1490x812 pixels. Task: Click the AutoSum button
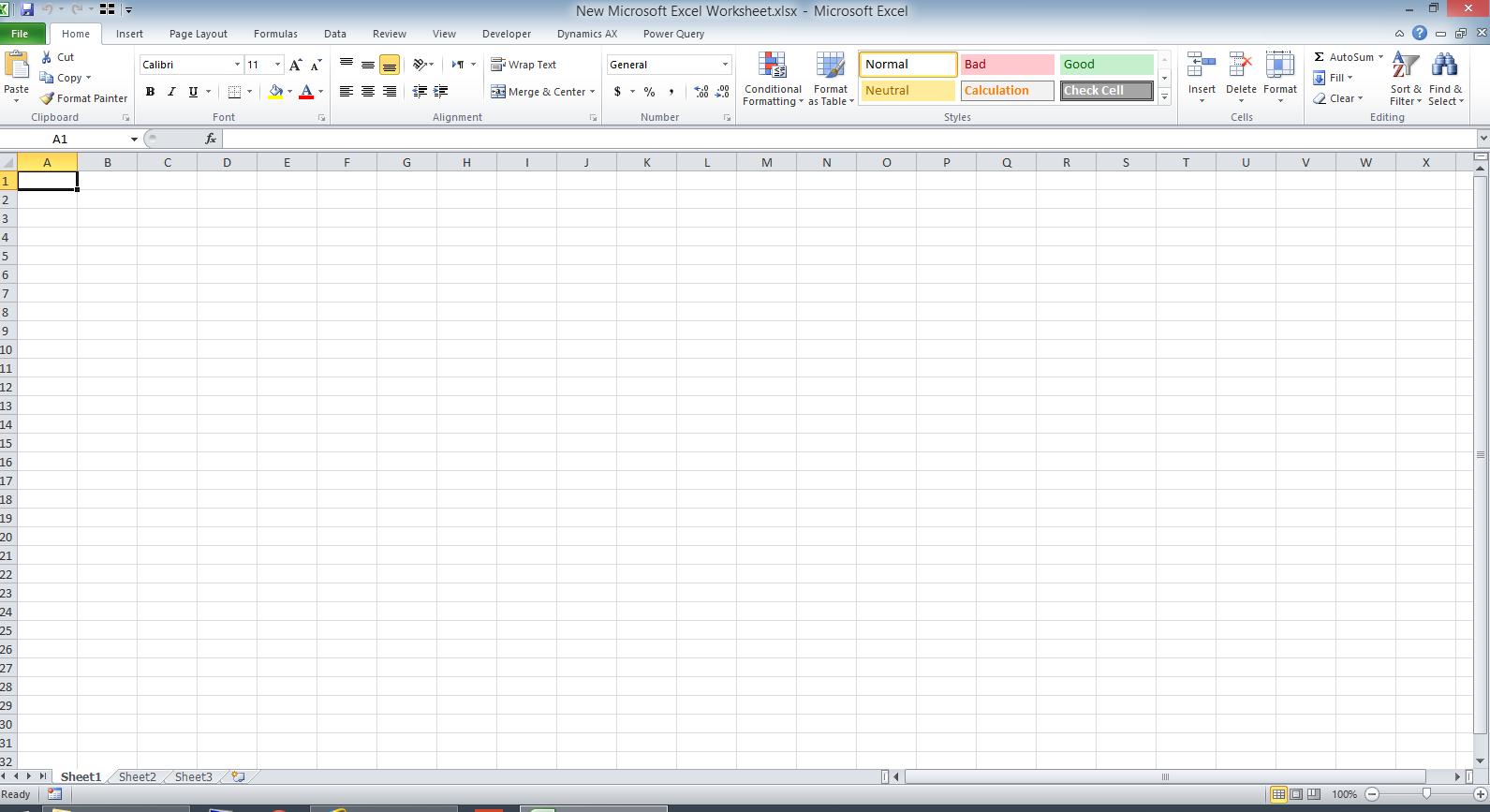pyautogui.click(x=1349, y=57)
